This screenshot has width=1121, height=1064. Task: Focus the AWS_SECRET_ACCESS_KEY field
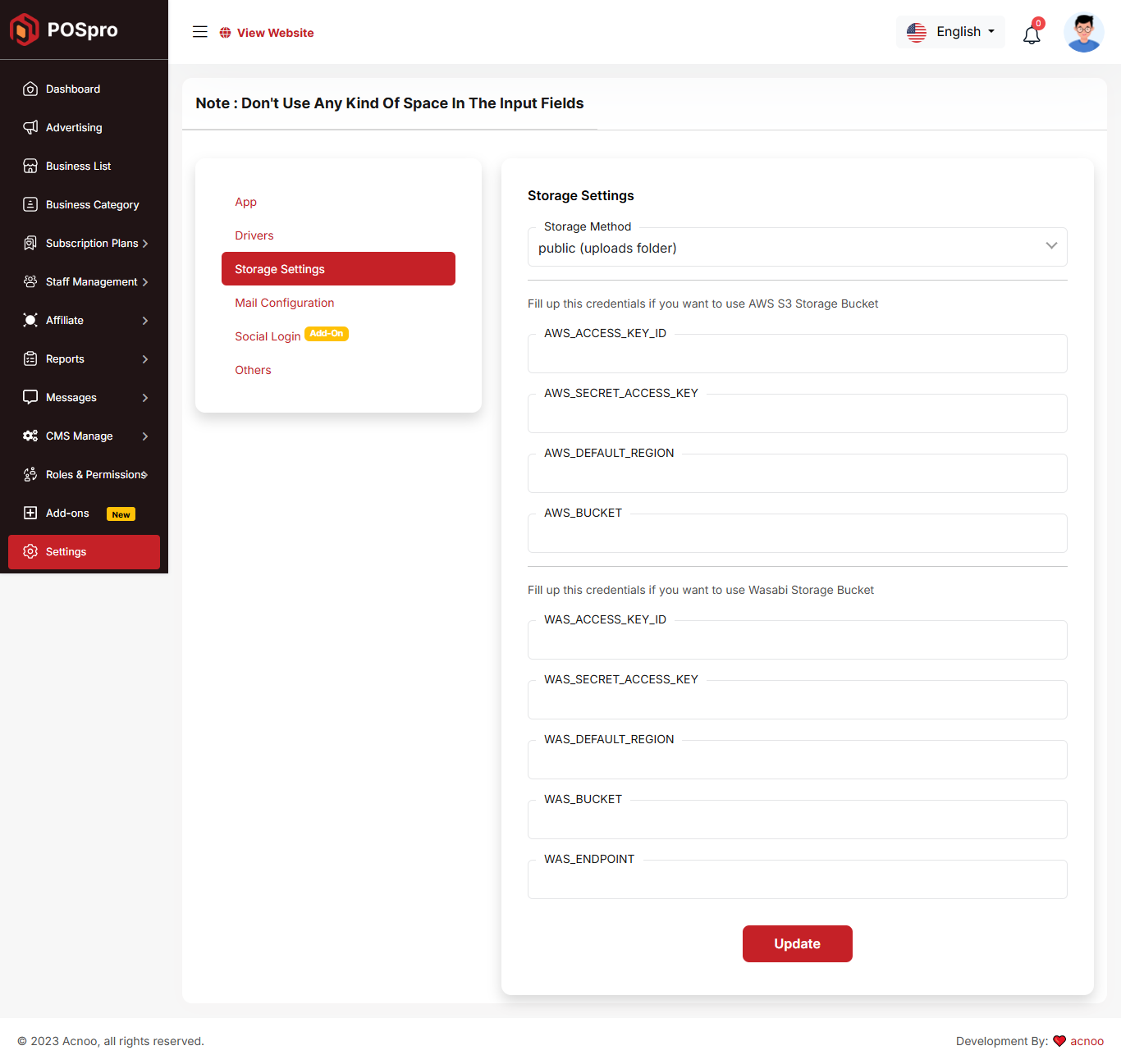(x=797, y=413)
